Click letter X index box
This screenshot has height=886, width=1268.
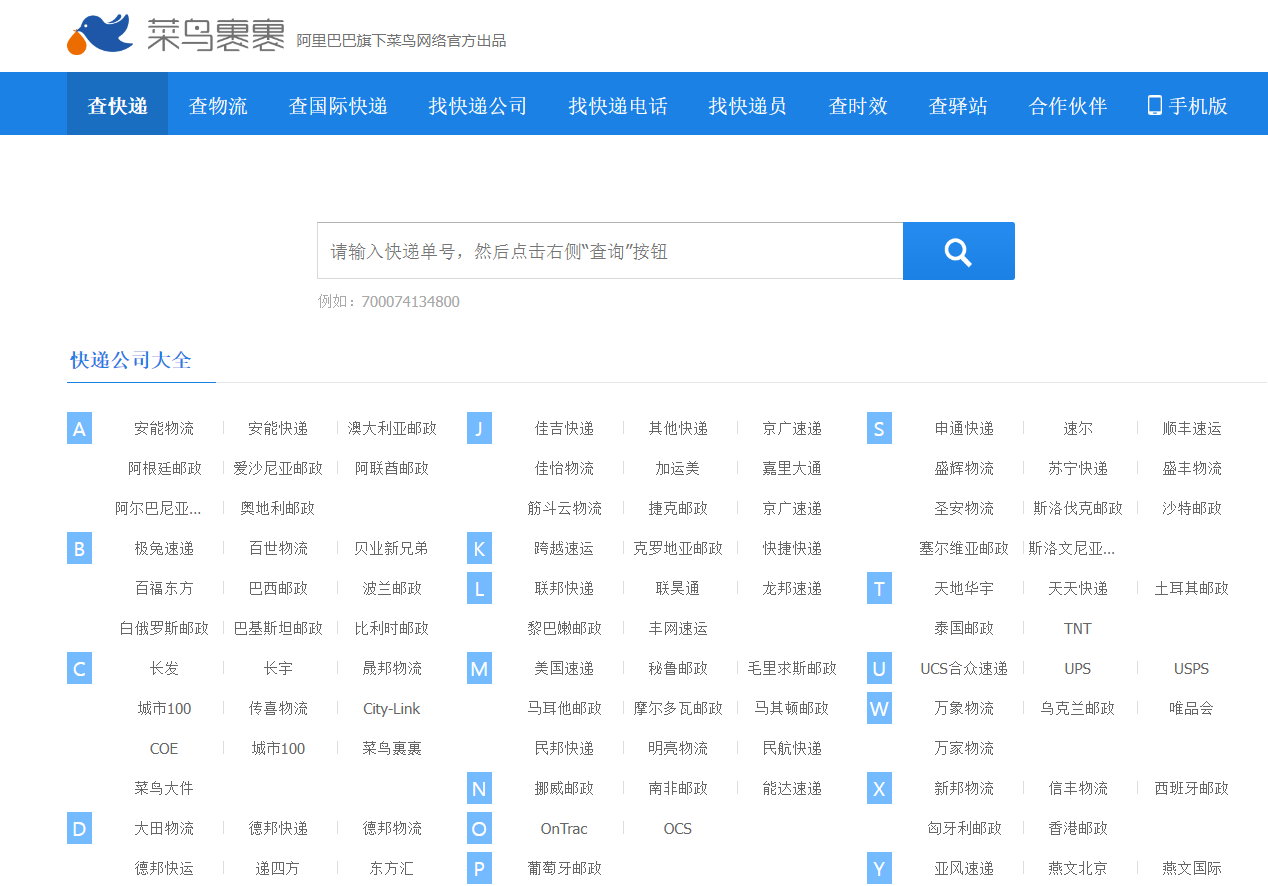pos(879,788)
